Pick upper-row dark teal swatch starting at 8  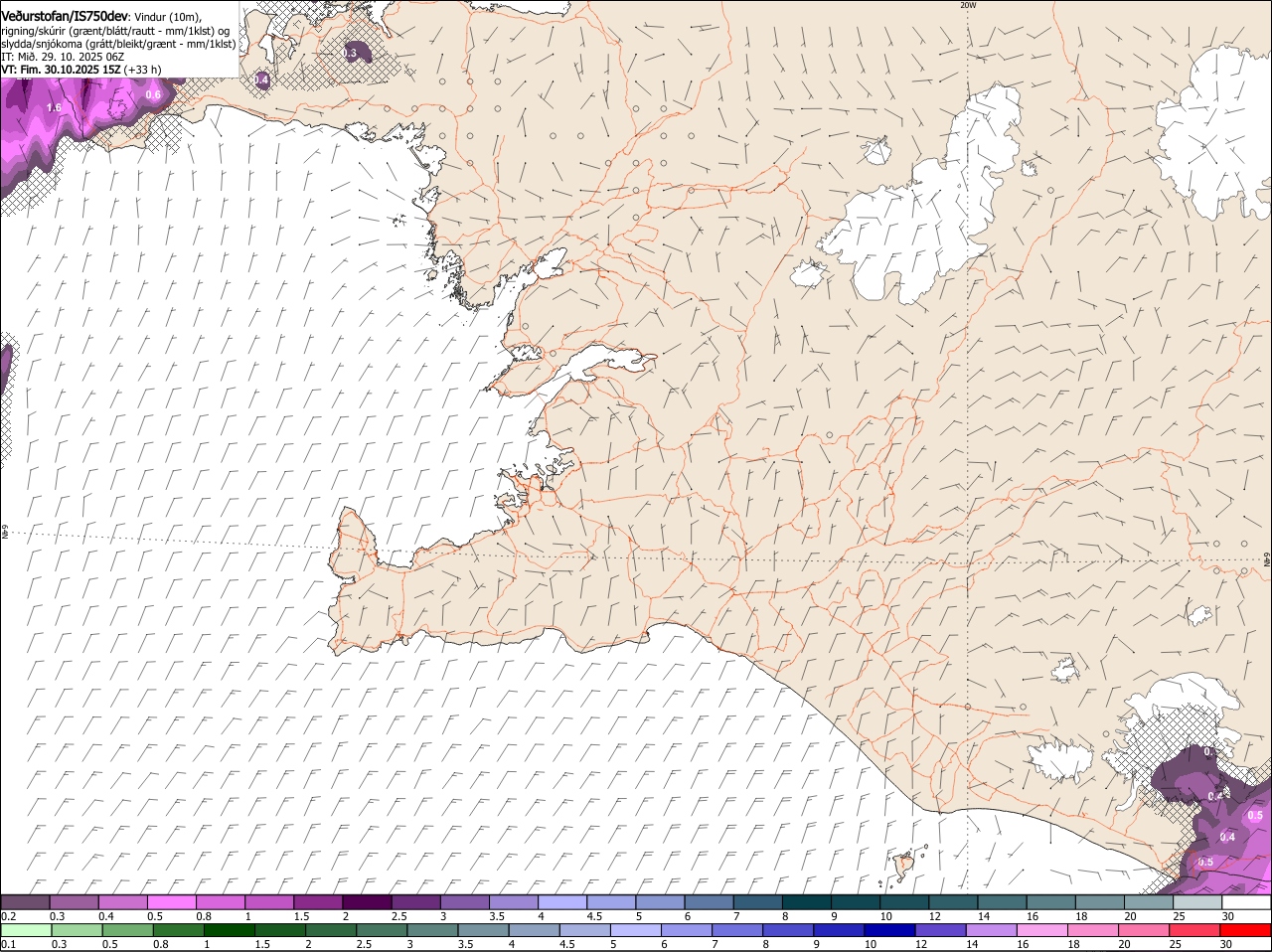[808, 902]
